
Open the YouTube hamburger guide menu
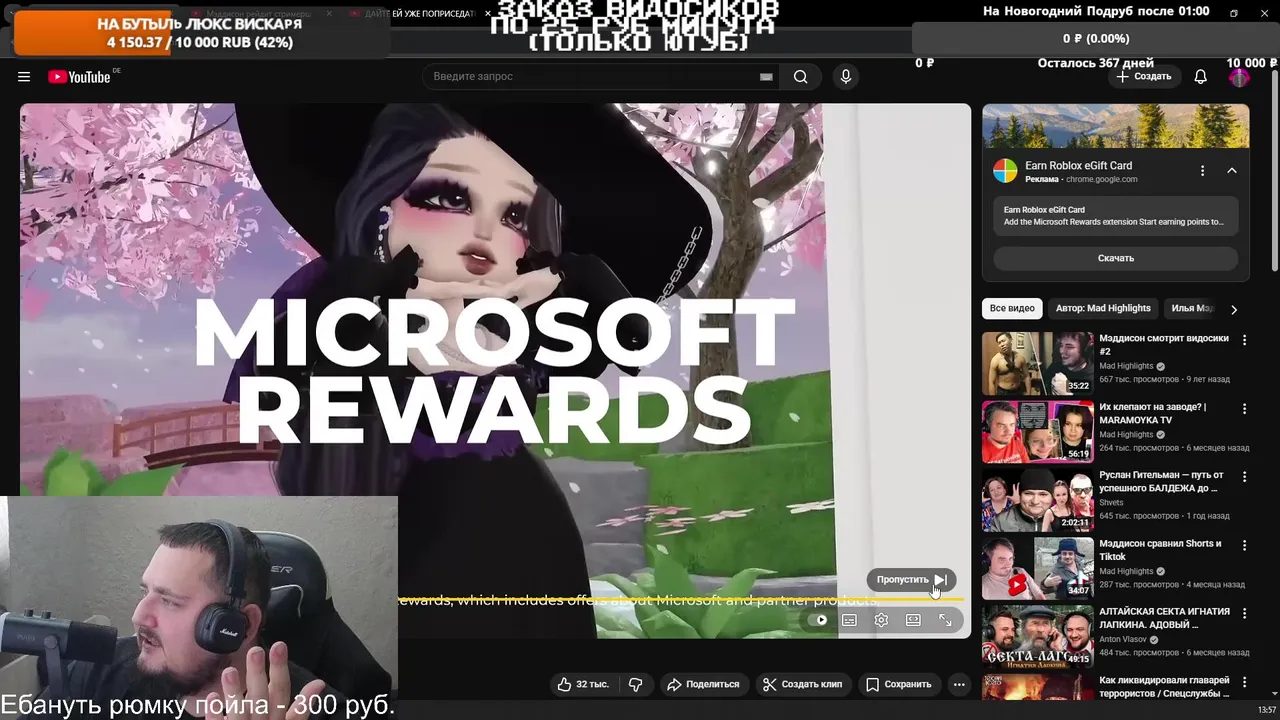(24, 77)
